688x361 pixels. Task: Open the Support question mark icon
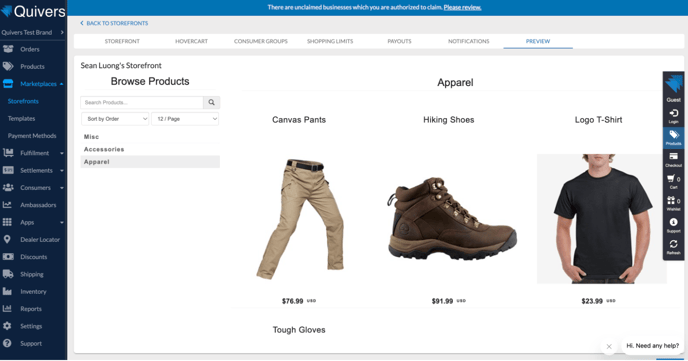[x=7, y=343]
